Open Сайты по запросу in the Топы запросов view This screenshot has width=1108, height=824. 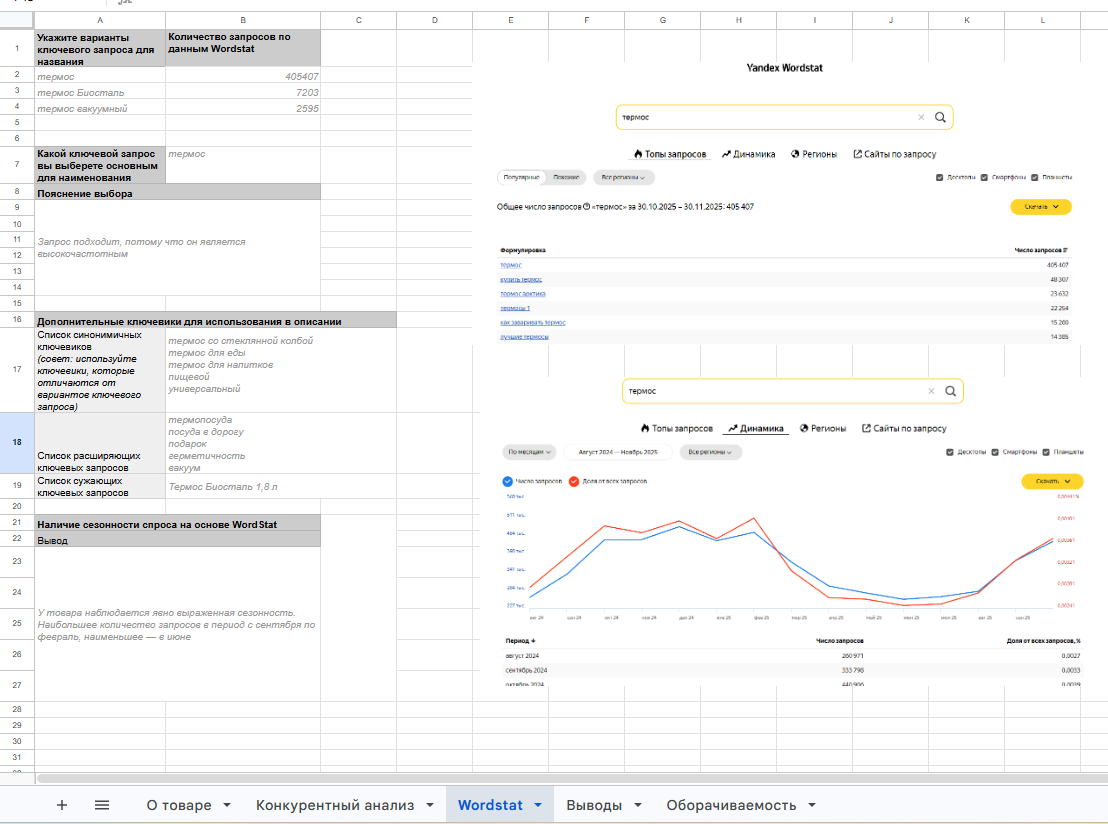(895, 154)
